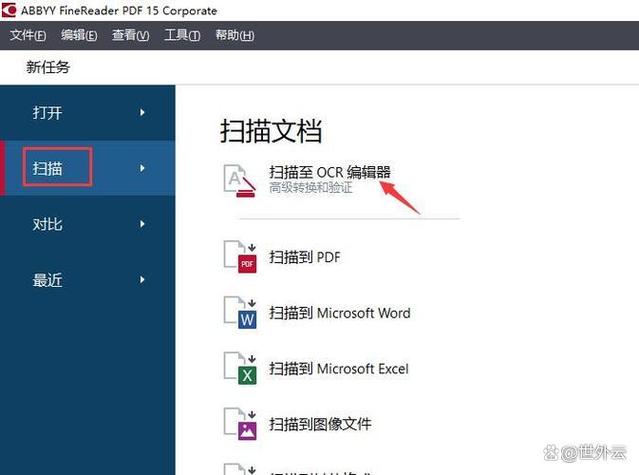The width and height of the screenshot is (639, 475).
Task: Click the scan to PDF icon
Action: (x=240, y=257)
